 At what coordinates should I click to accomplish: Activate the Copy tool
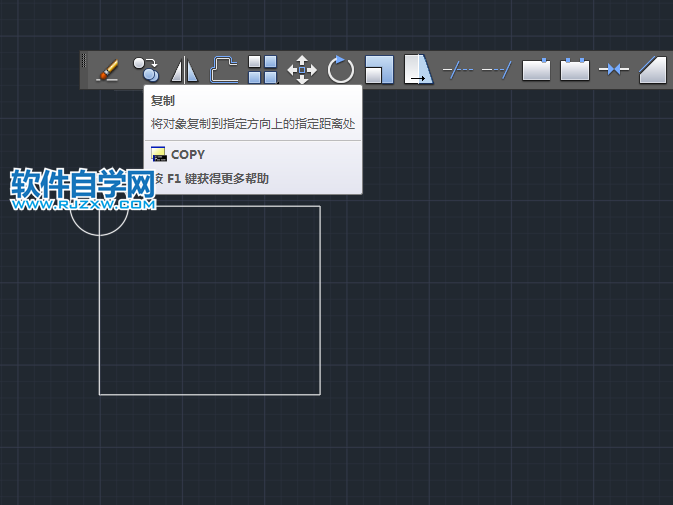(146, 69)
